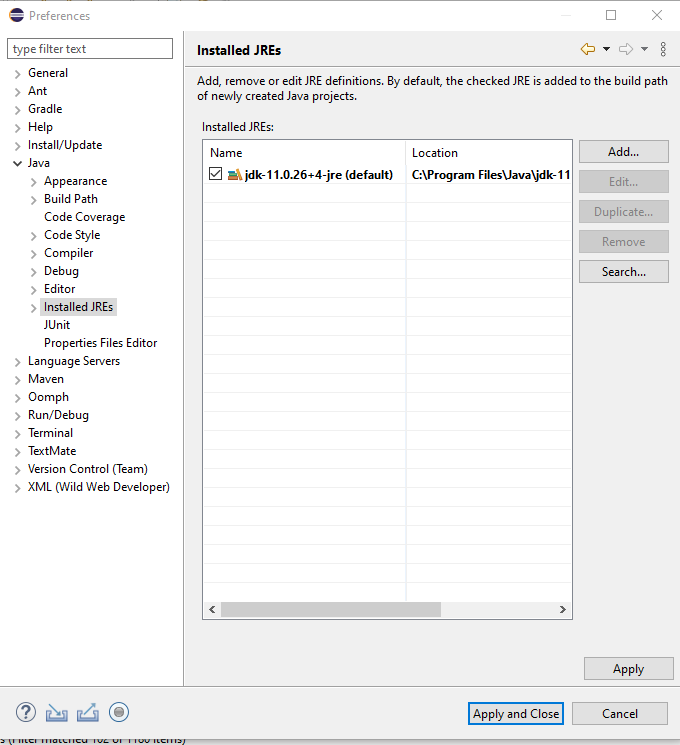Expand the Ant category chevron
The image size is (680, 745).
click(18, 92)
